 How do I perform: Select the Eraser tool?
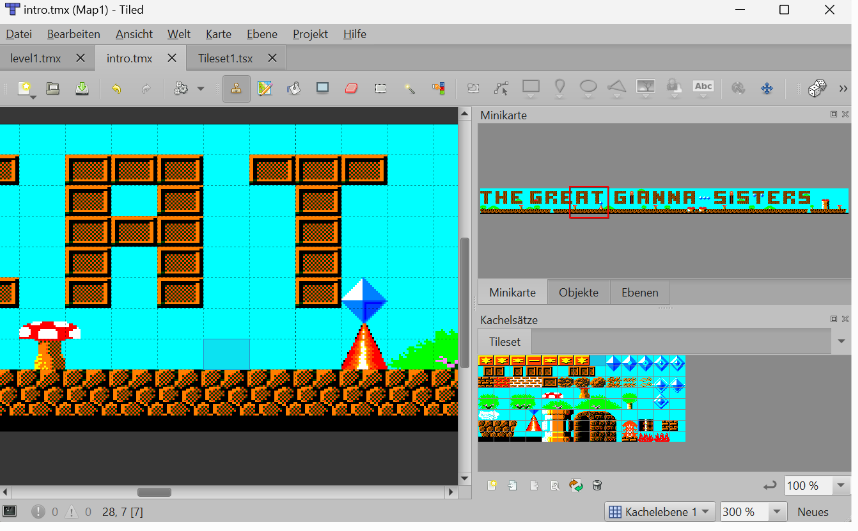coord(351,88)
